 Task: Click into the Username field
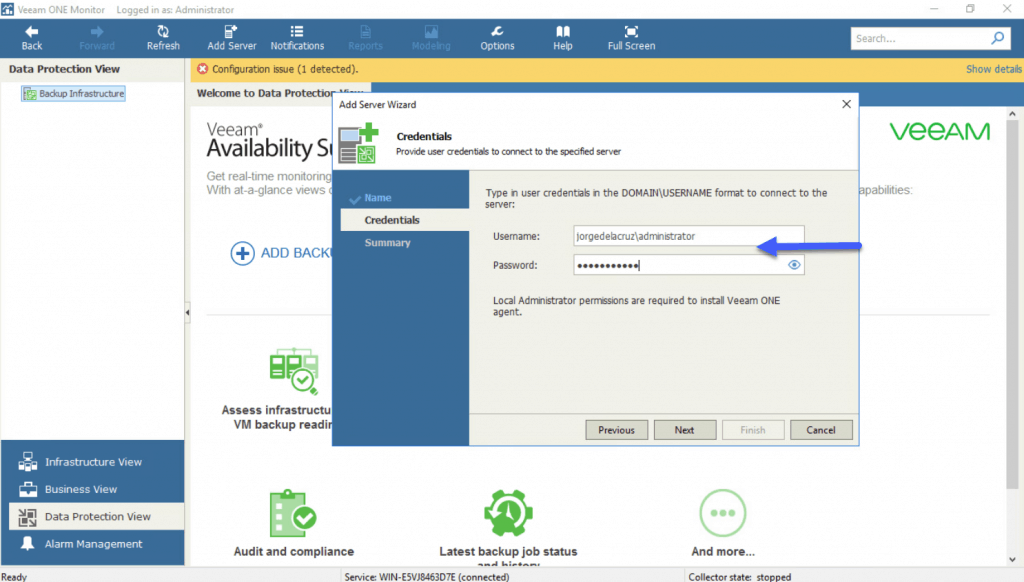pyautogui.click(x=688, y=236)
